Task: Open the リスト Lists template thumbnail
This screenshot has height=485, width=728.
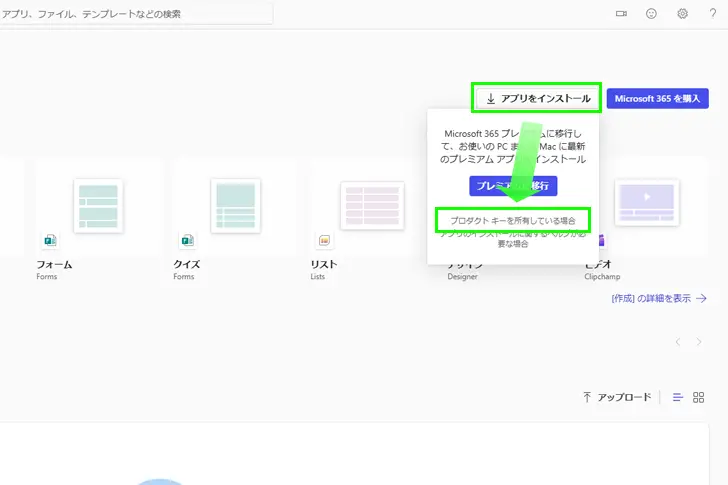Action: pyautogui.click(x=372, y=206)
